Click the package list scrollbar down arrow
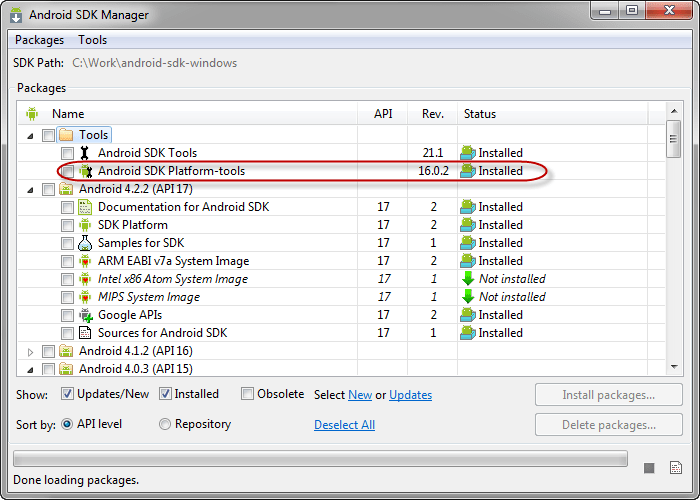The image size is (700, 500). [x=674, y=367]
